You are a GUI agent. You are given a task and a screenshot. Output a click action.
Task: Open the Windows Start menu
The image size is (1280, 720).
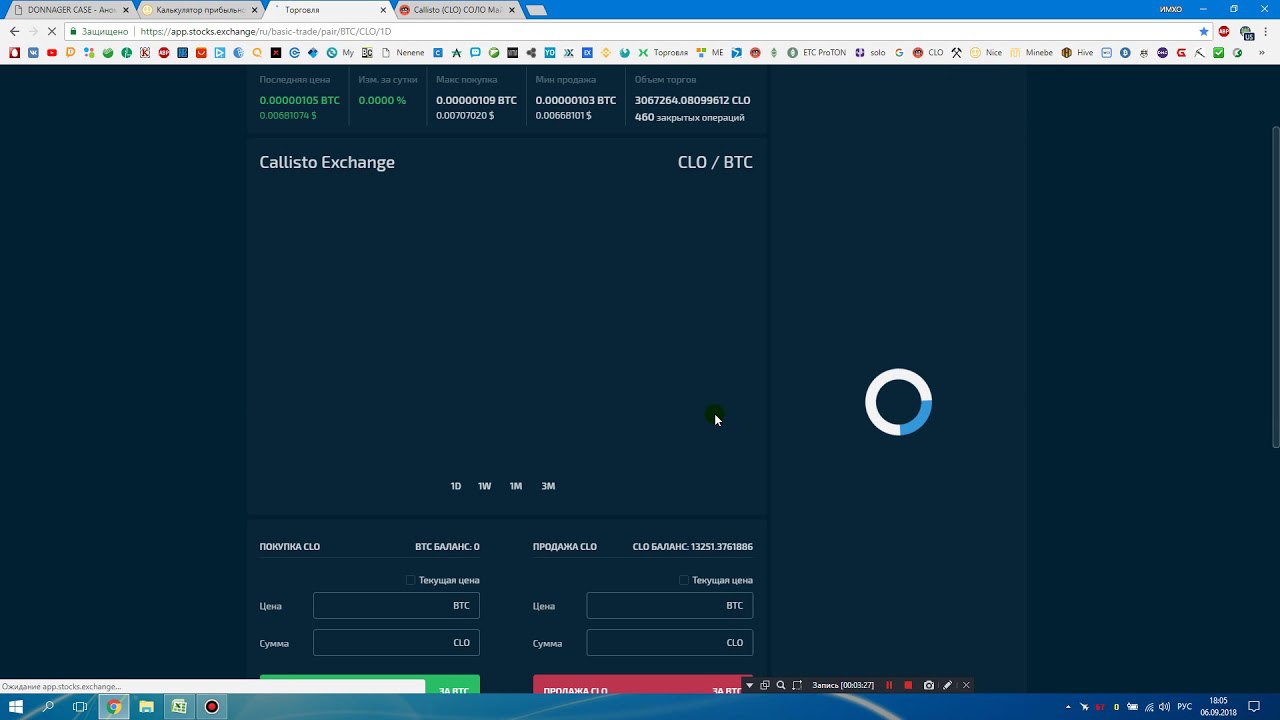(16, 706)
